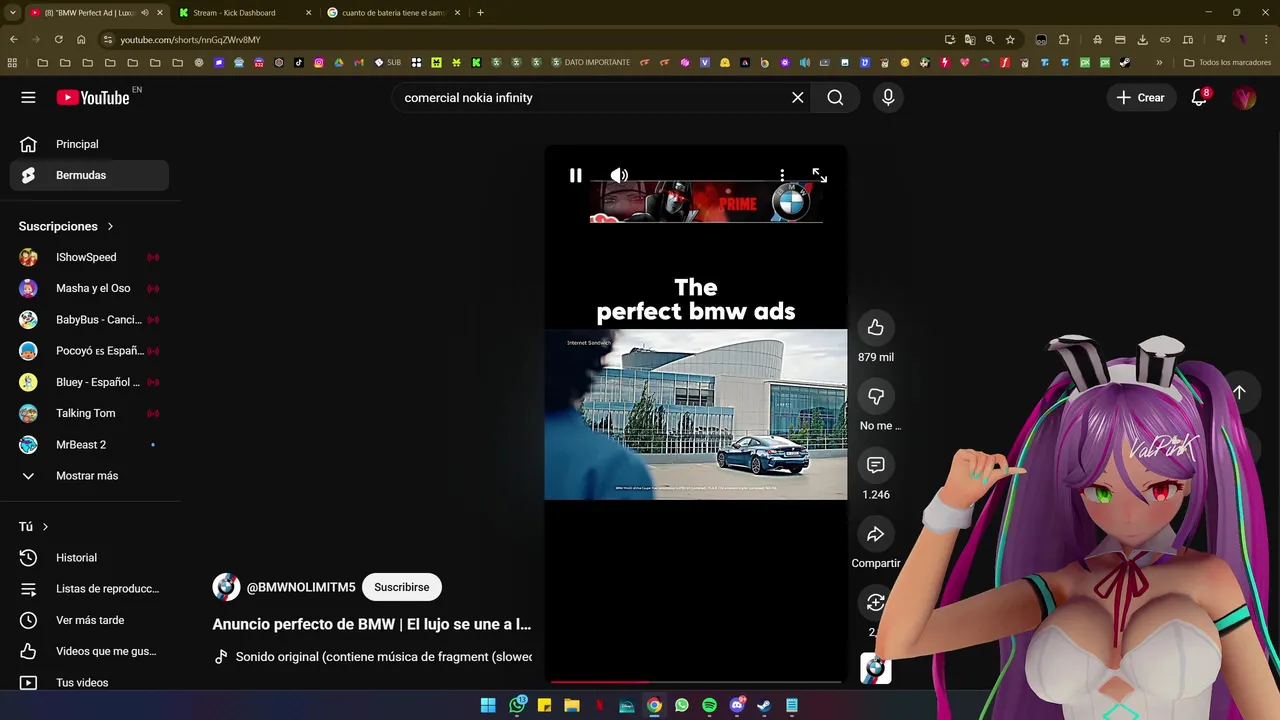1280x720 pixels.
Task: Open the remix button
Action: coord(876,602)
